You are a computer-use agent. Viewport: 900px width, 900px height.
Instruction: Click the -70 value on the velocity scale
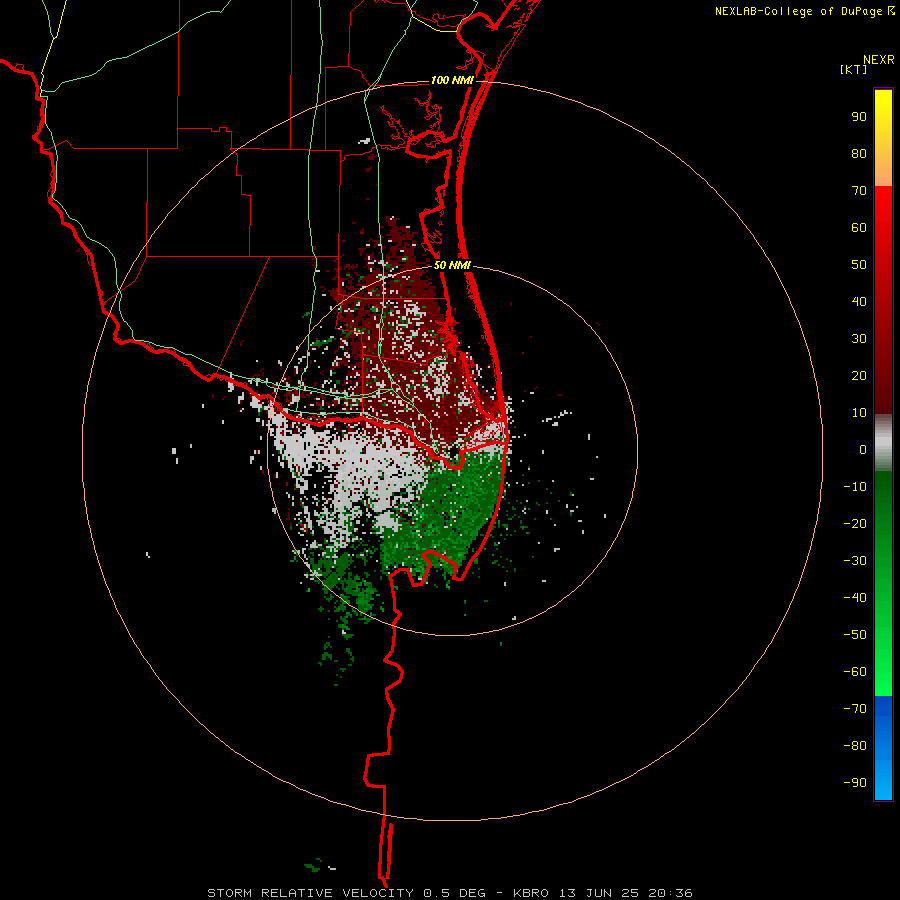pos(855,708)
